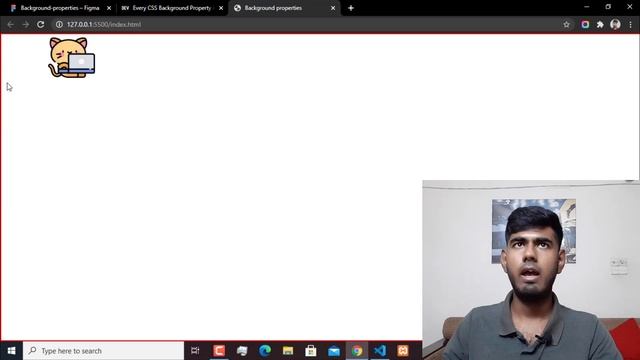Close the Chrome window
640x360 pixels.
click(629, 7)
